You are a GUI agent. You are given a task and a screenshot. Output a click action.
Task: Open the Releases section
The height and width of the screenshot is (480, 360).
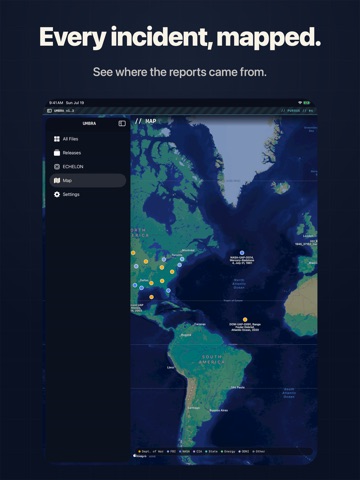88,153
